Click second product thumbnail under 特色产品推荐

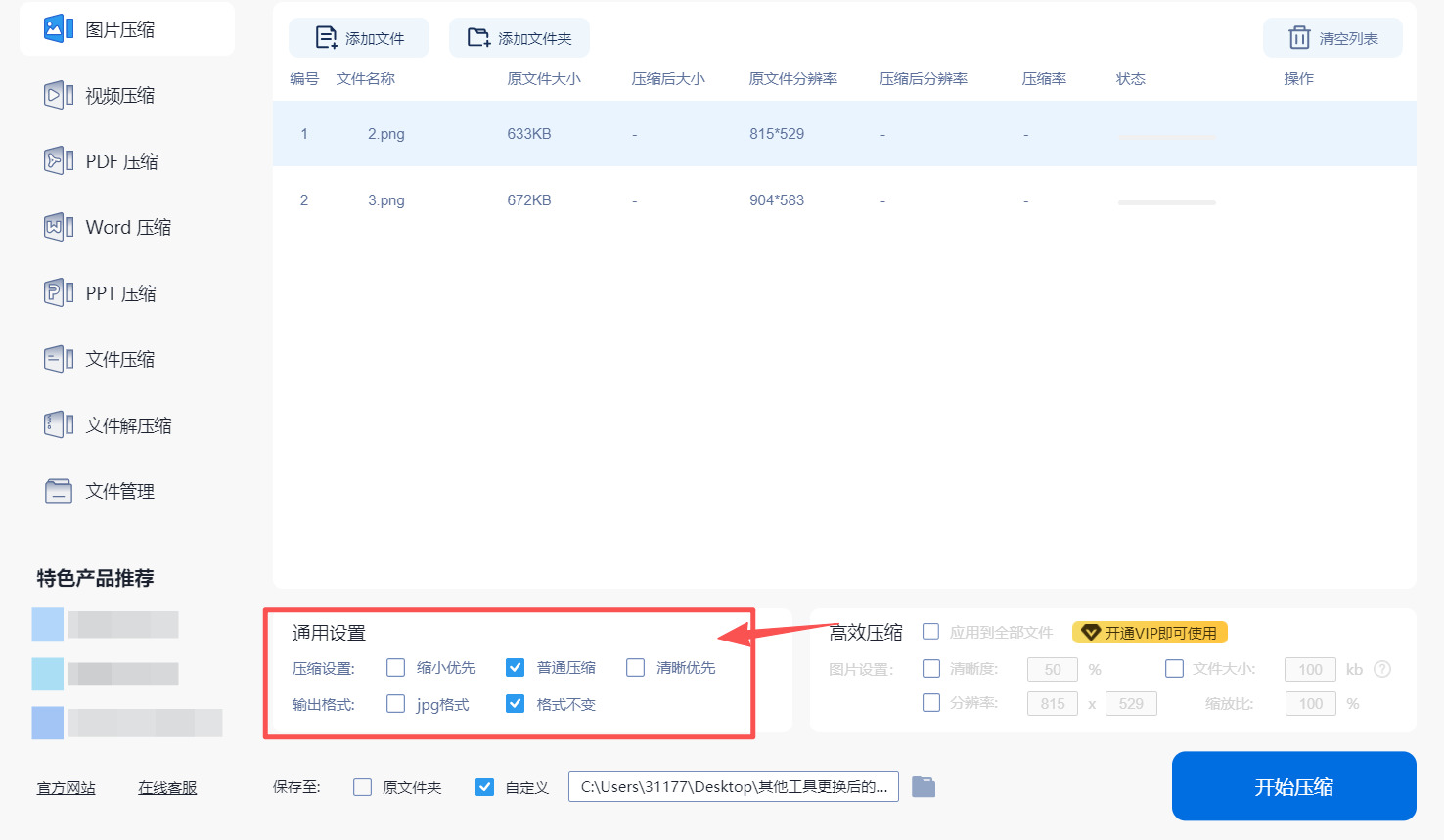click(x=48, y=674)
